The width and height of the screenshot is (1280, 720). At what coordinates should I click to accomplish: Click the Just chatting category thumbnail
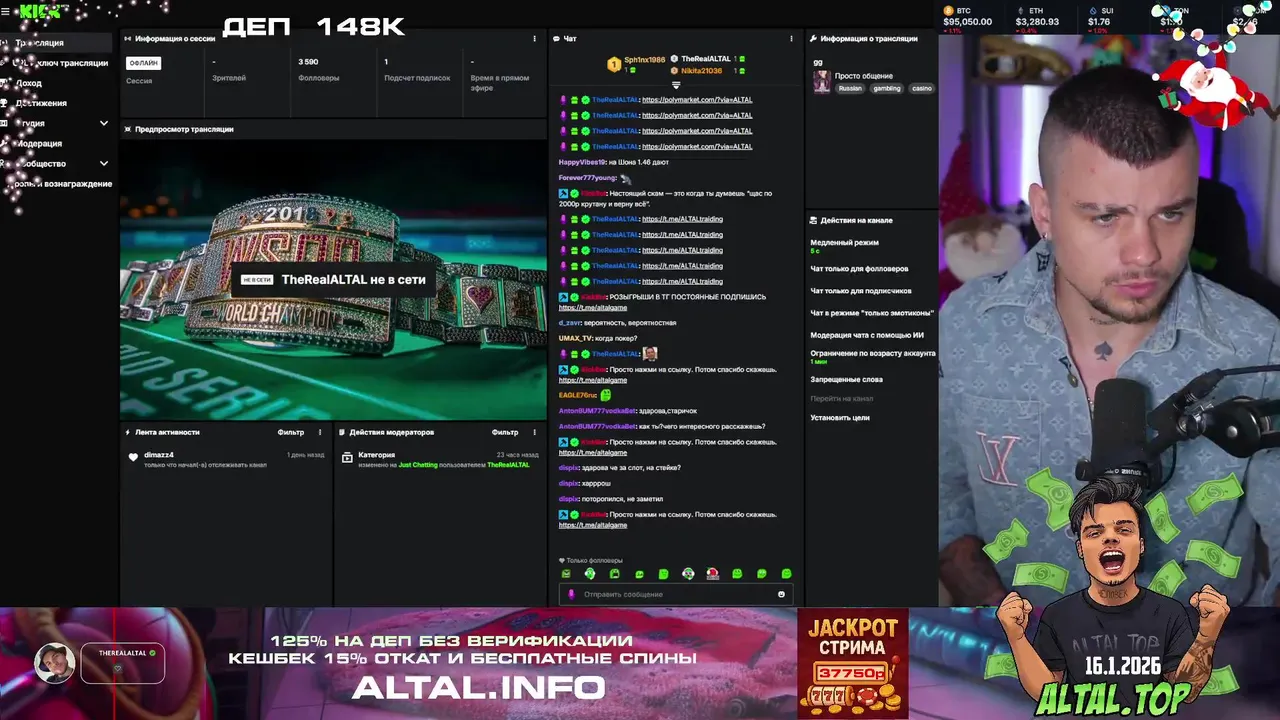(822, 82)
